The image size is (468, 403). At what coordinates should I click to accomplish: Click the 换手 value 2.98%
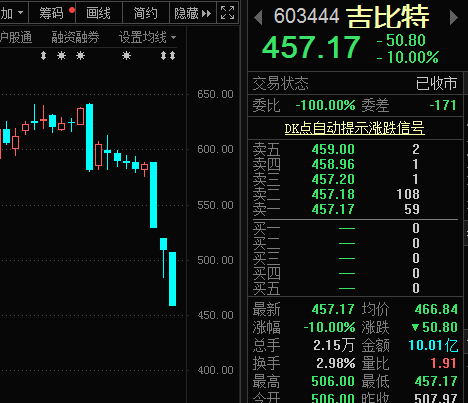click(335, 363)
